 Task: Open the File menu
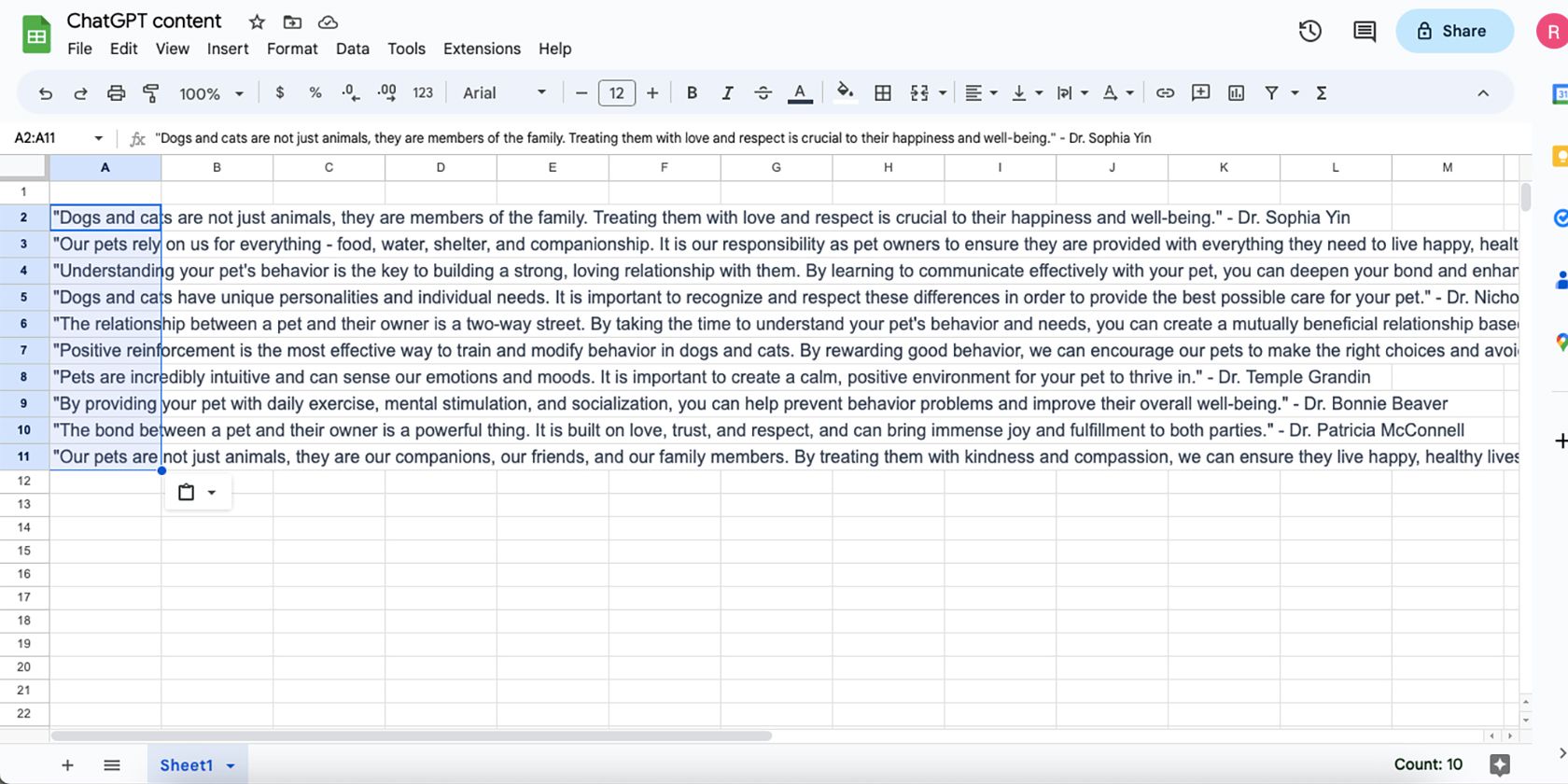80,49
